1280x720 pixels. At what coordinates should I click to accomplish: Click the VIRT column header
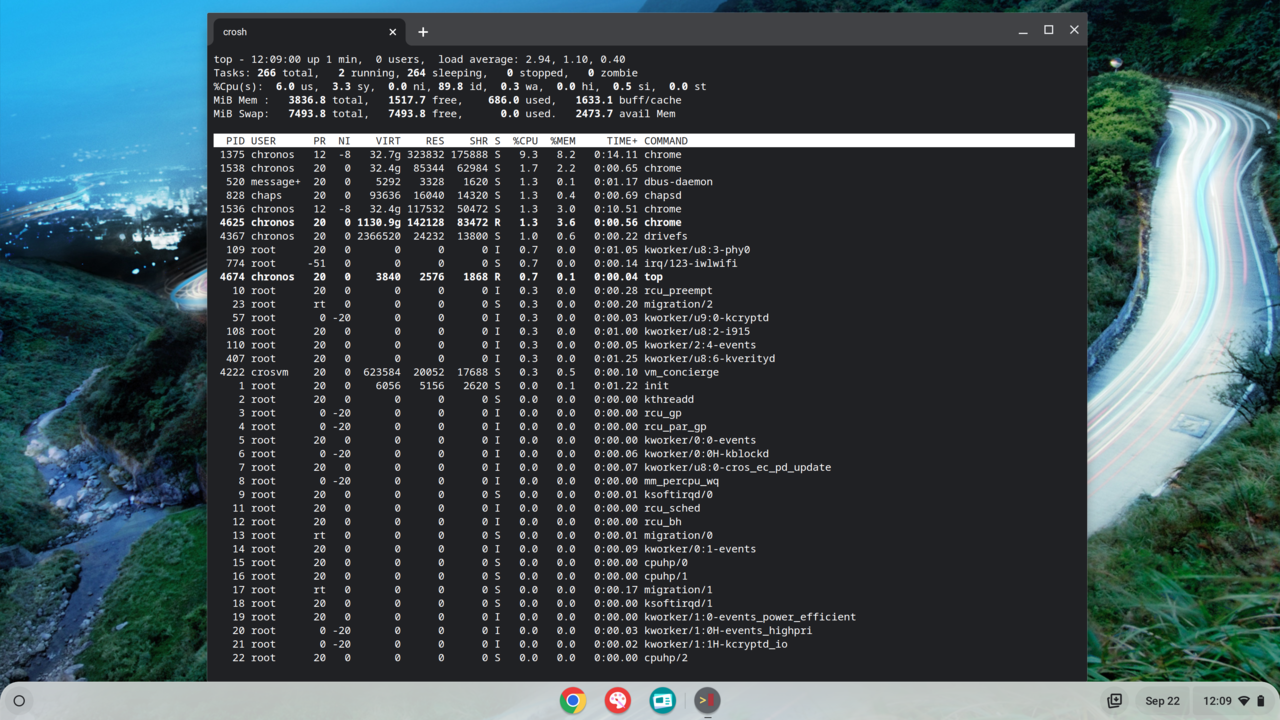(388, 141)
